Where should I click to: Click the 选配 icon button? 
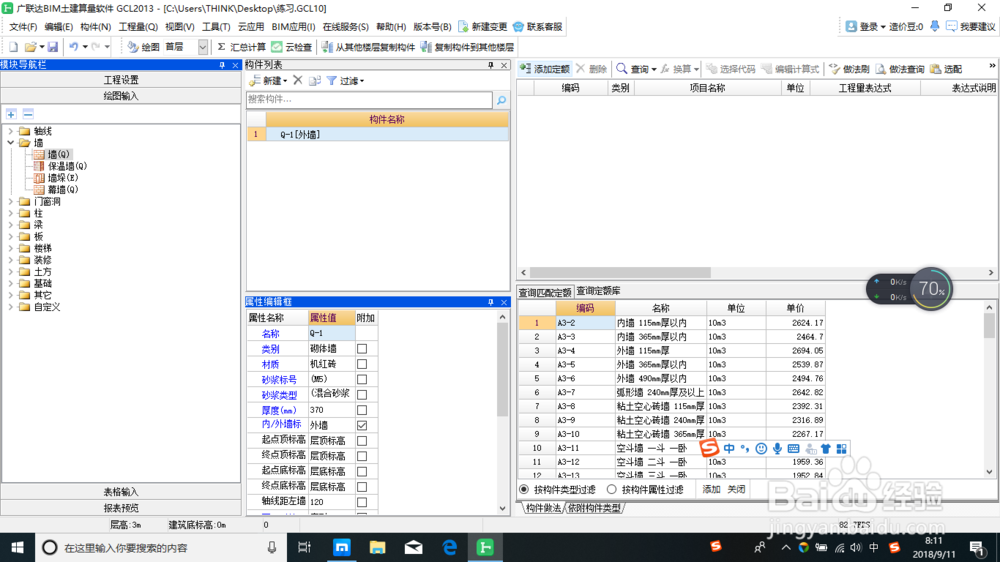coord(946,69)
